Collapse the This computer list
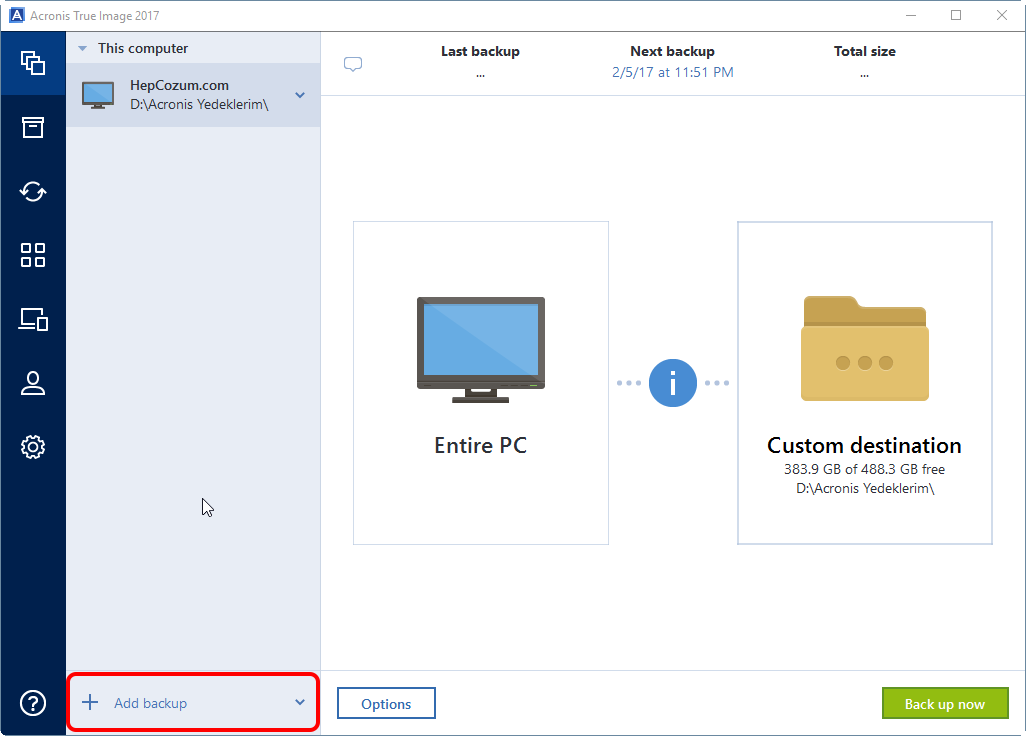Image resolution: width=1026 pixels, height=736 pixels. [x=82, y=48]
